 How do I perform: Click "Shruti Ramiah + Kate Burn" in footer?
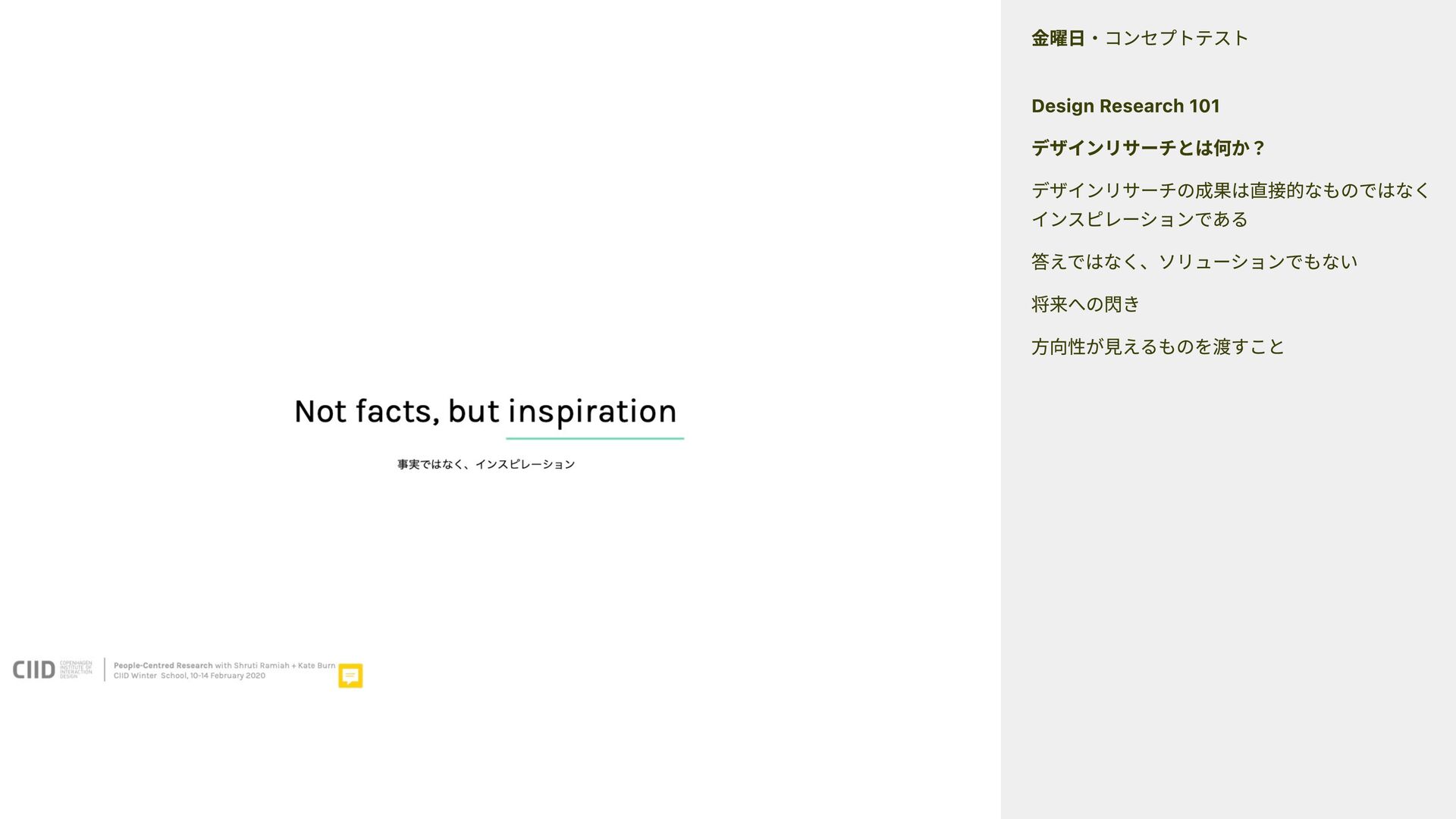coord(284,666)
